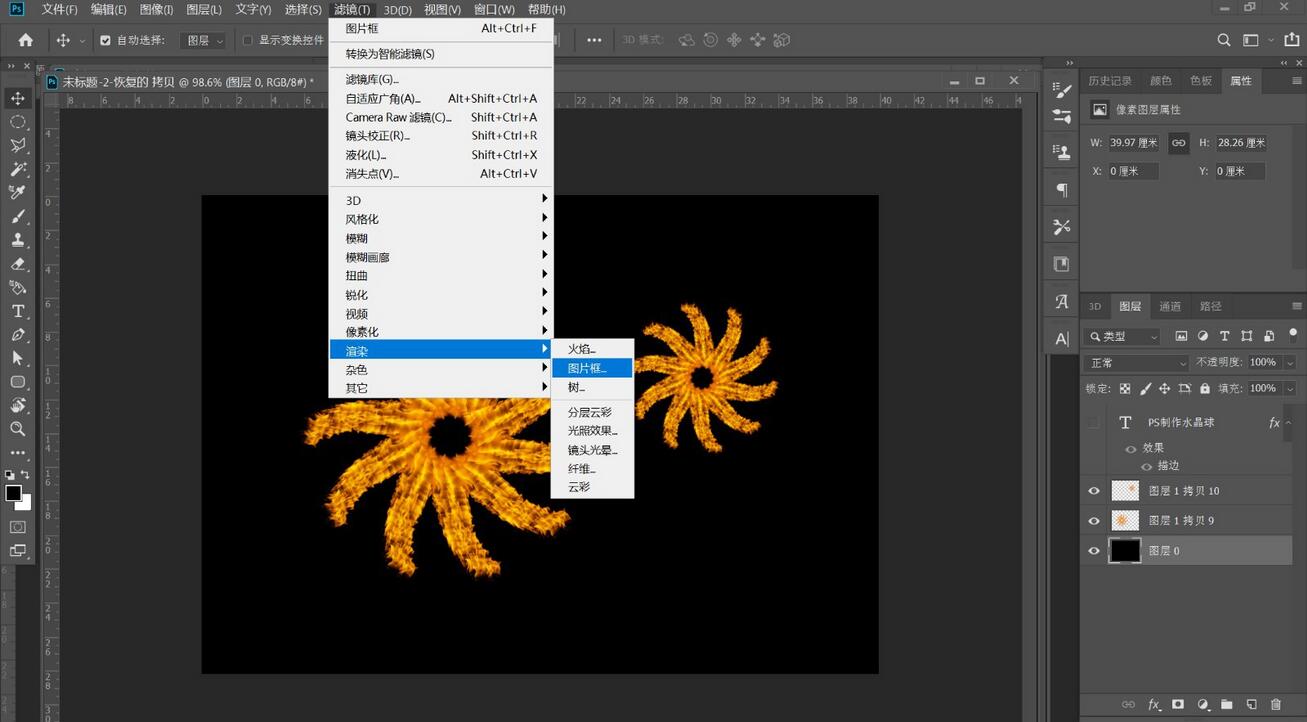Switch to the 历史记录 history tab

click(x=1110, y=81)
